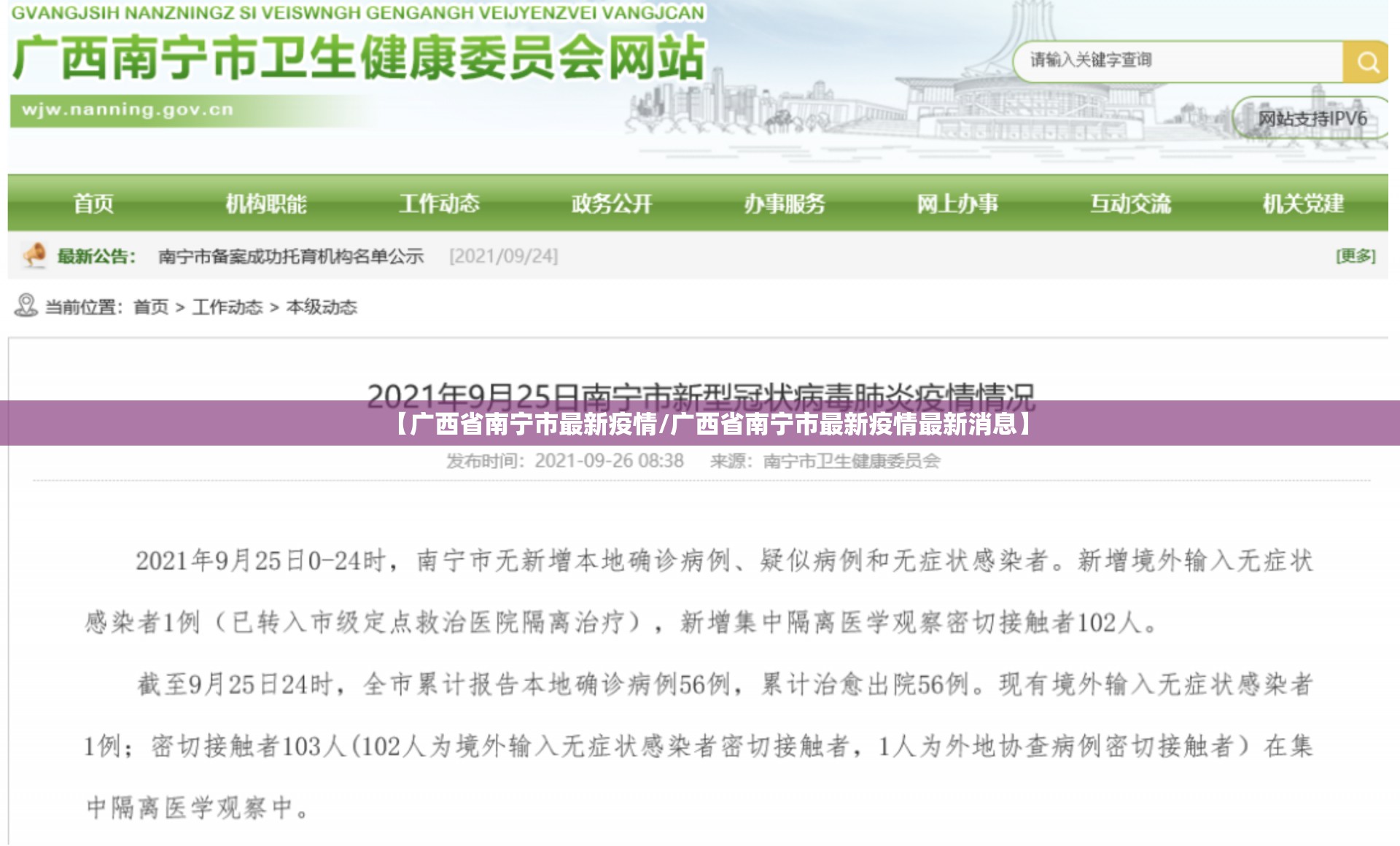Open the 办事服务 menu item
The image size is (1400, 846).
785,203
